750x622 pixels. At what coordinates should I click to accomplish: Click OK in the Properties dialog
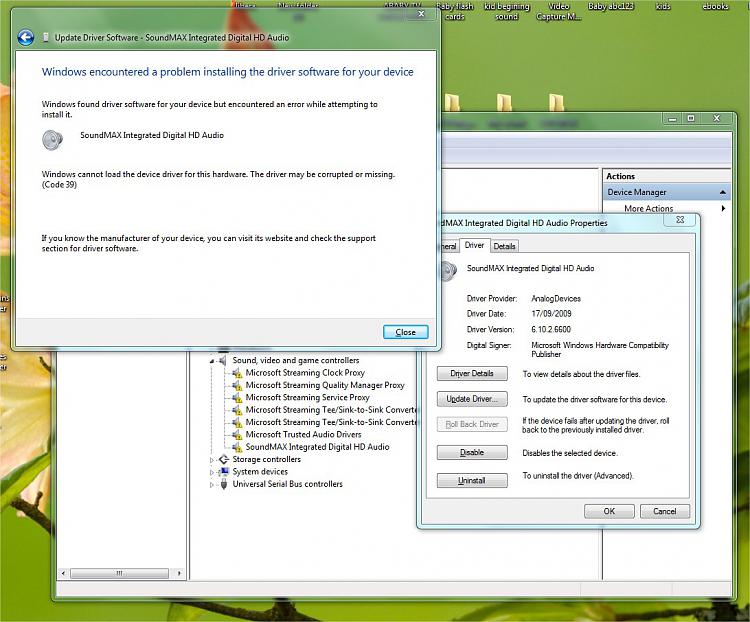609,511
